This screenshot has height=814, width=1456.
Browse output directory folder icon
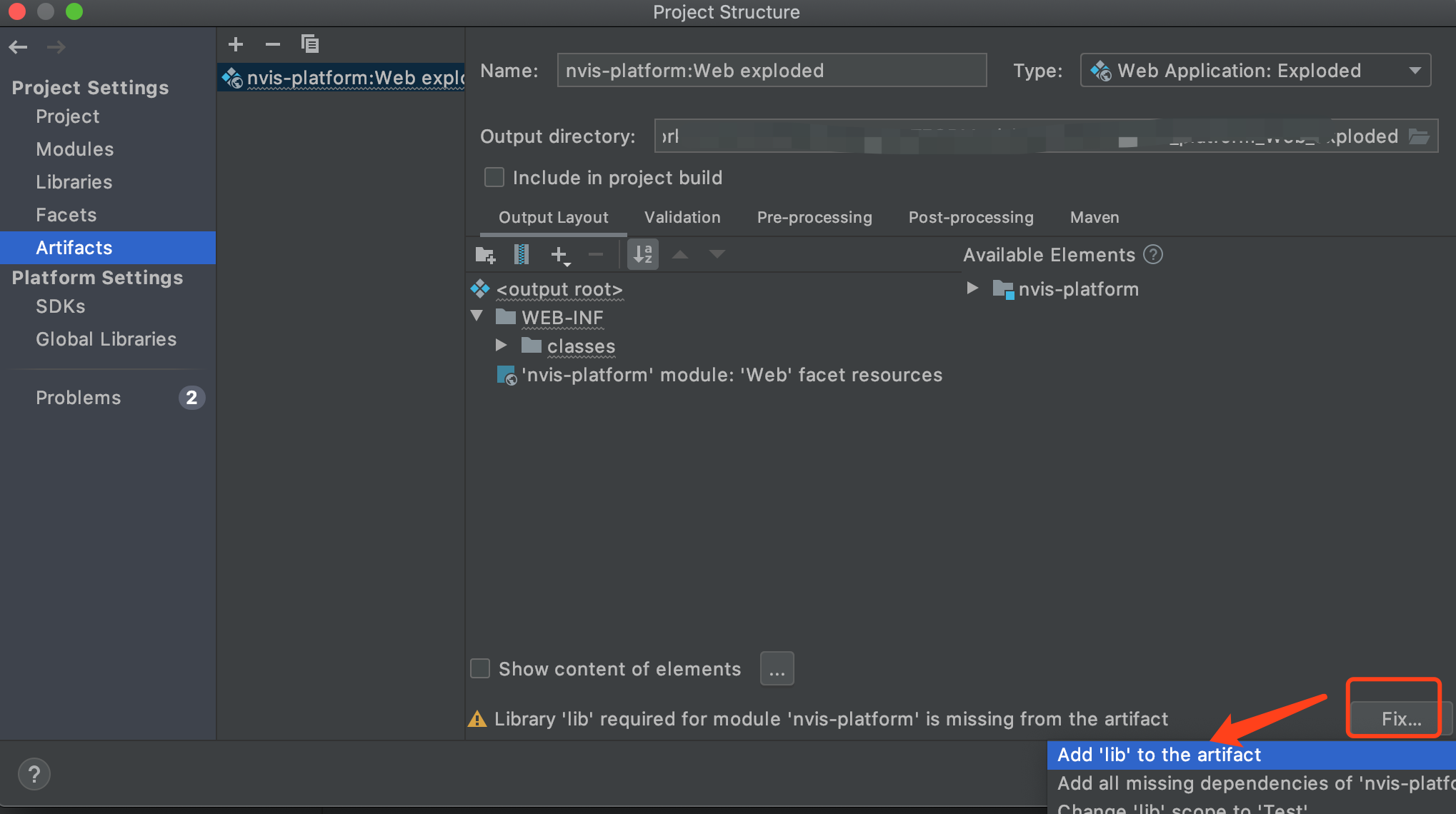pos(1419,136)
